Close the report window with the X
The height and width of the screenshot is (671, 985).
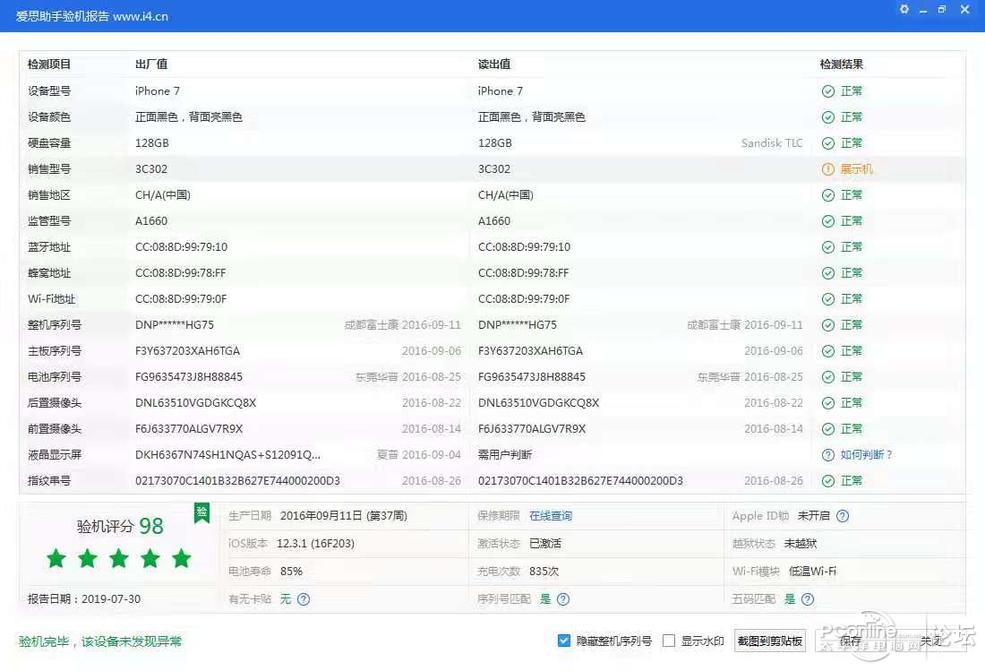[x=965, y=9]
